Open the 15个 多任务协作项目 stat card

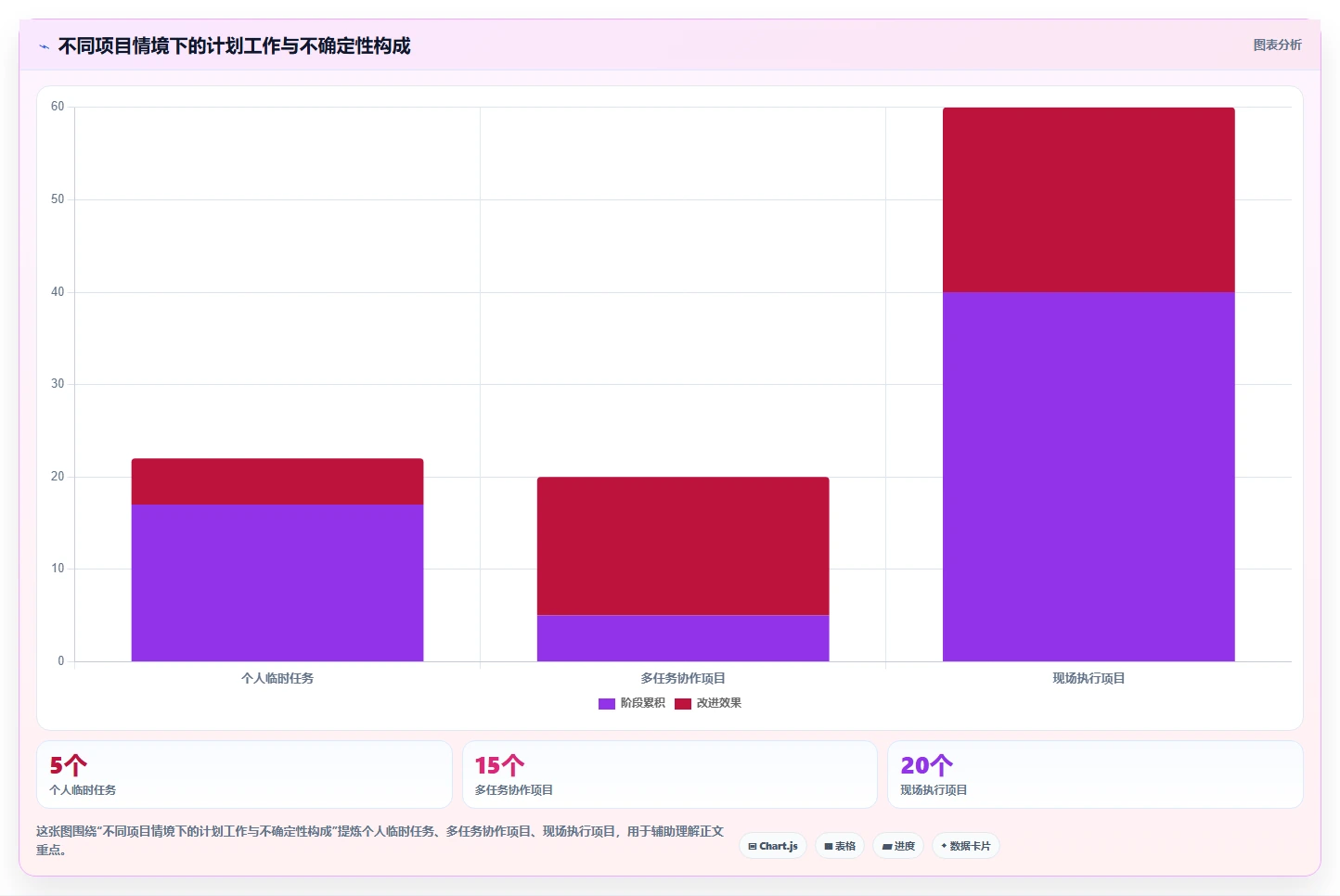tap(670, 774)
